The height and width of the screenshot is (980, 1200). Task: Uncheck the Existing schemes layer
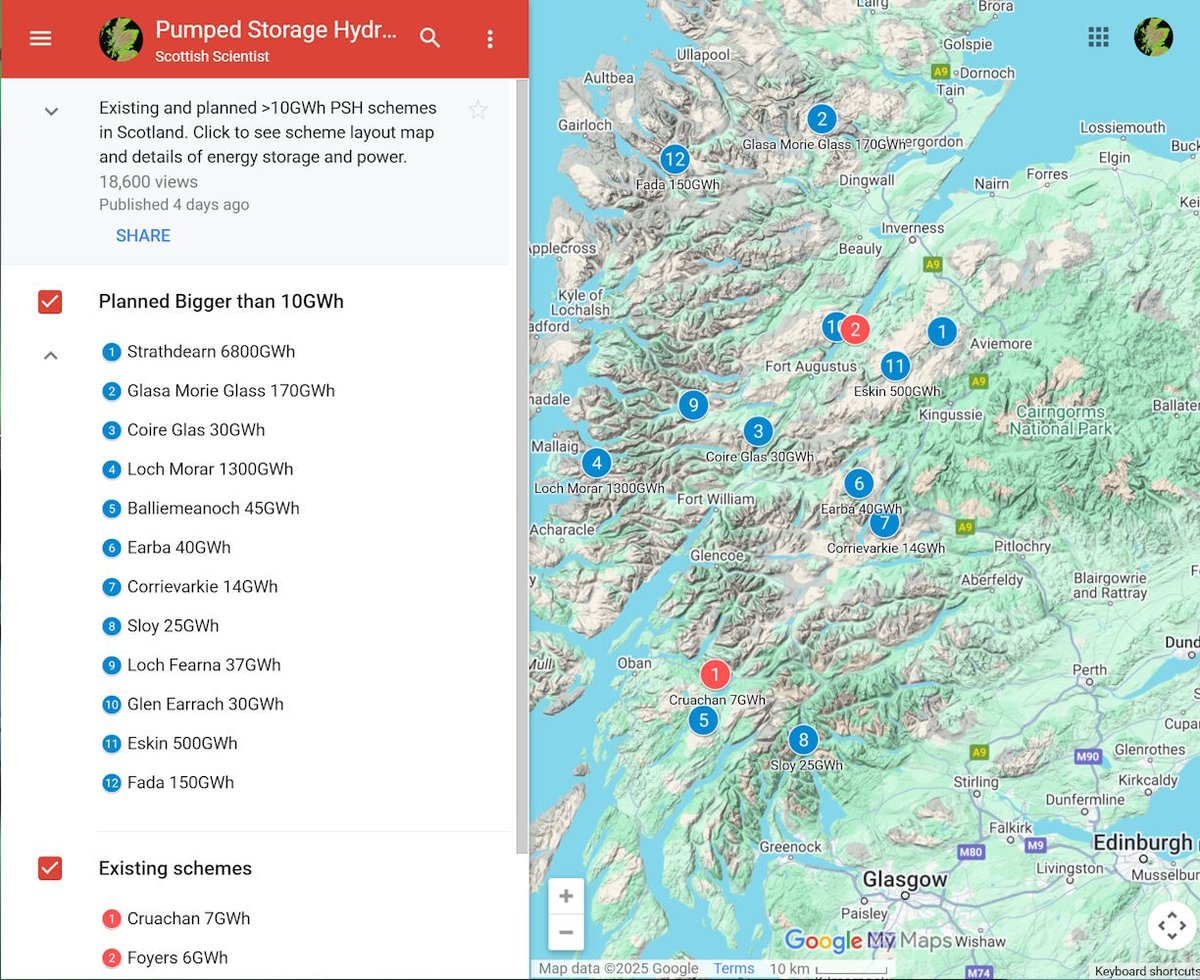[50, 868]
